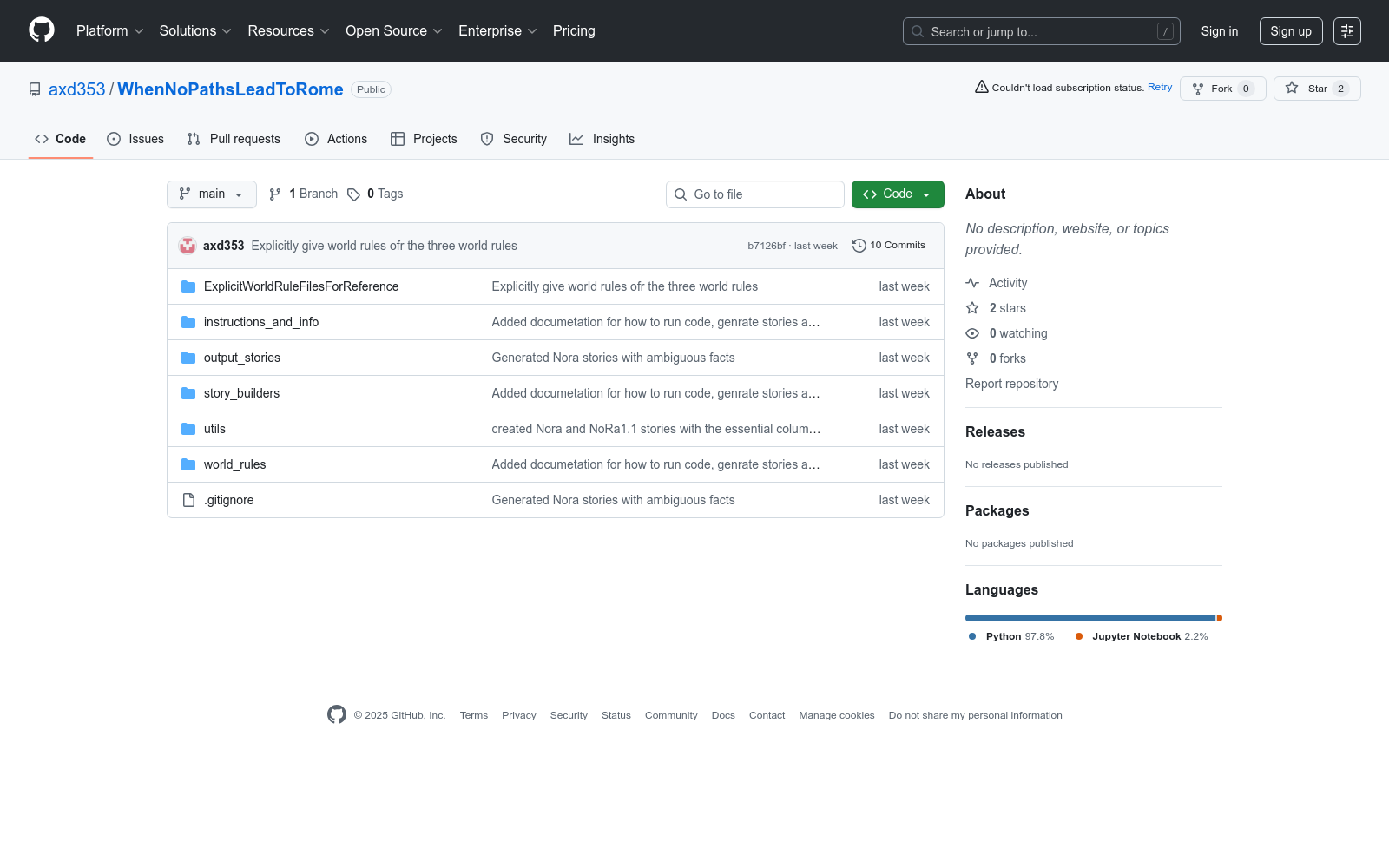Expand the Open Source menu
The image size is (1389, 868).
pos(394,31)
